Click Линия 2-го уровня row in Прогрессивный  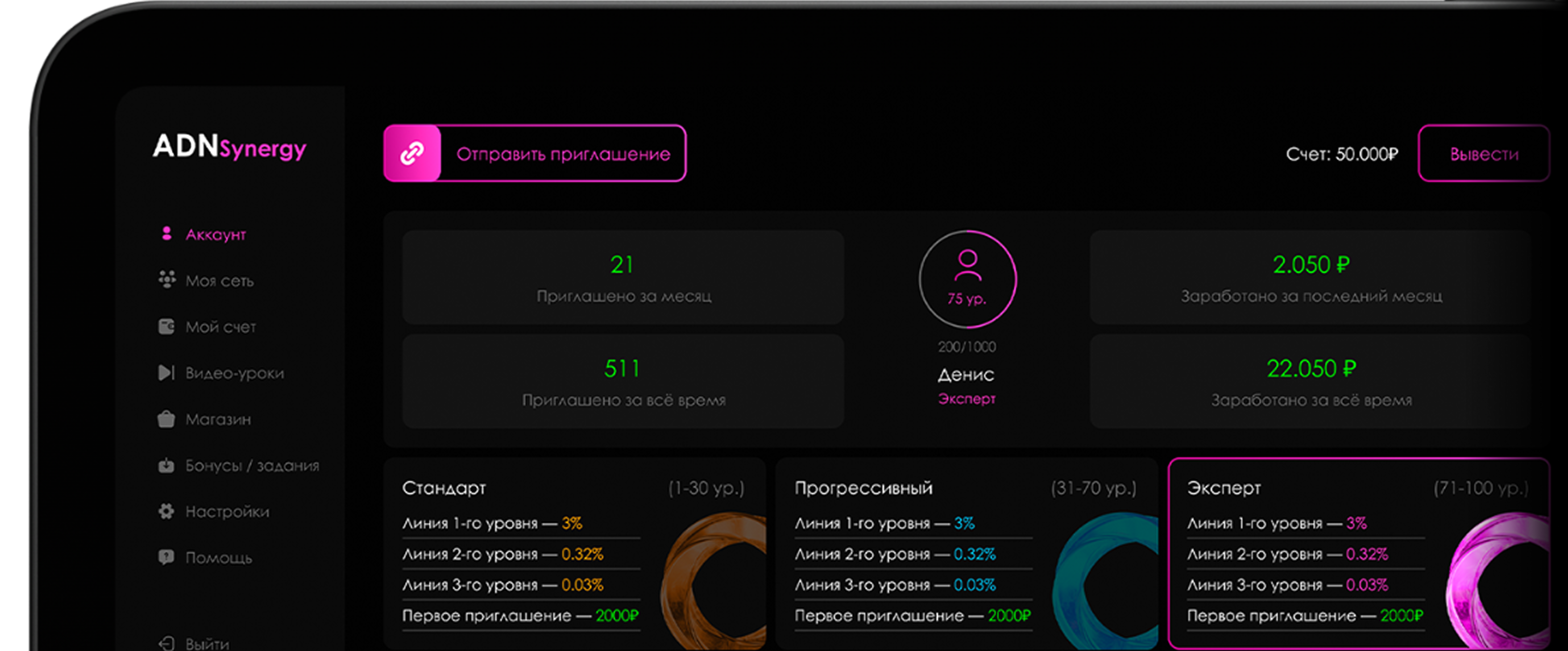click(x=913, y=554)
